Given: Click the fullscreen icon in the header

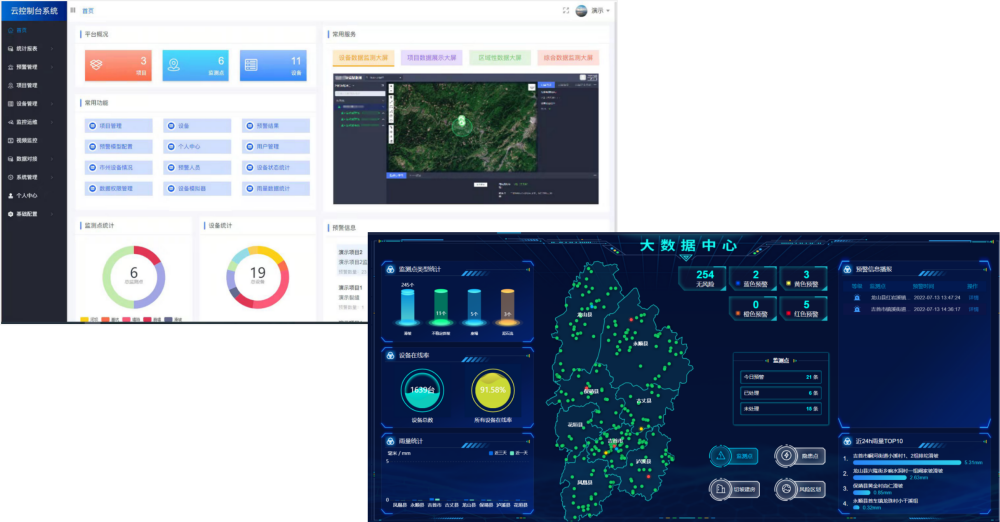Looking at the screenshot, I should click(566, 11).
